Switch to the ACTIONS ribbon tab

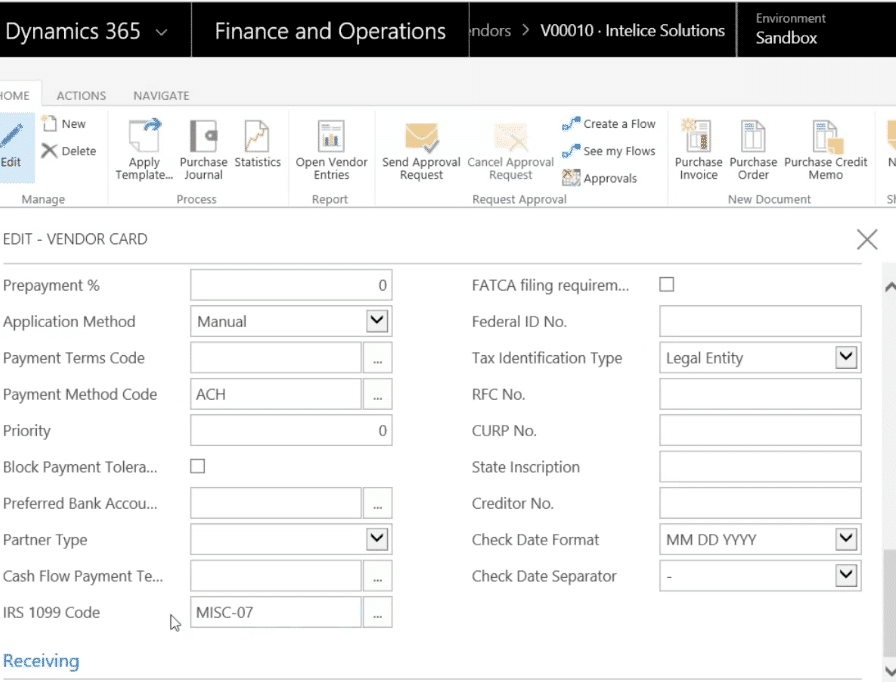[x=81, y=95]
